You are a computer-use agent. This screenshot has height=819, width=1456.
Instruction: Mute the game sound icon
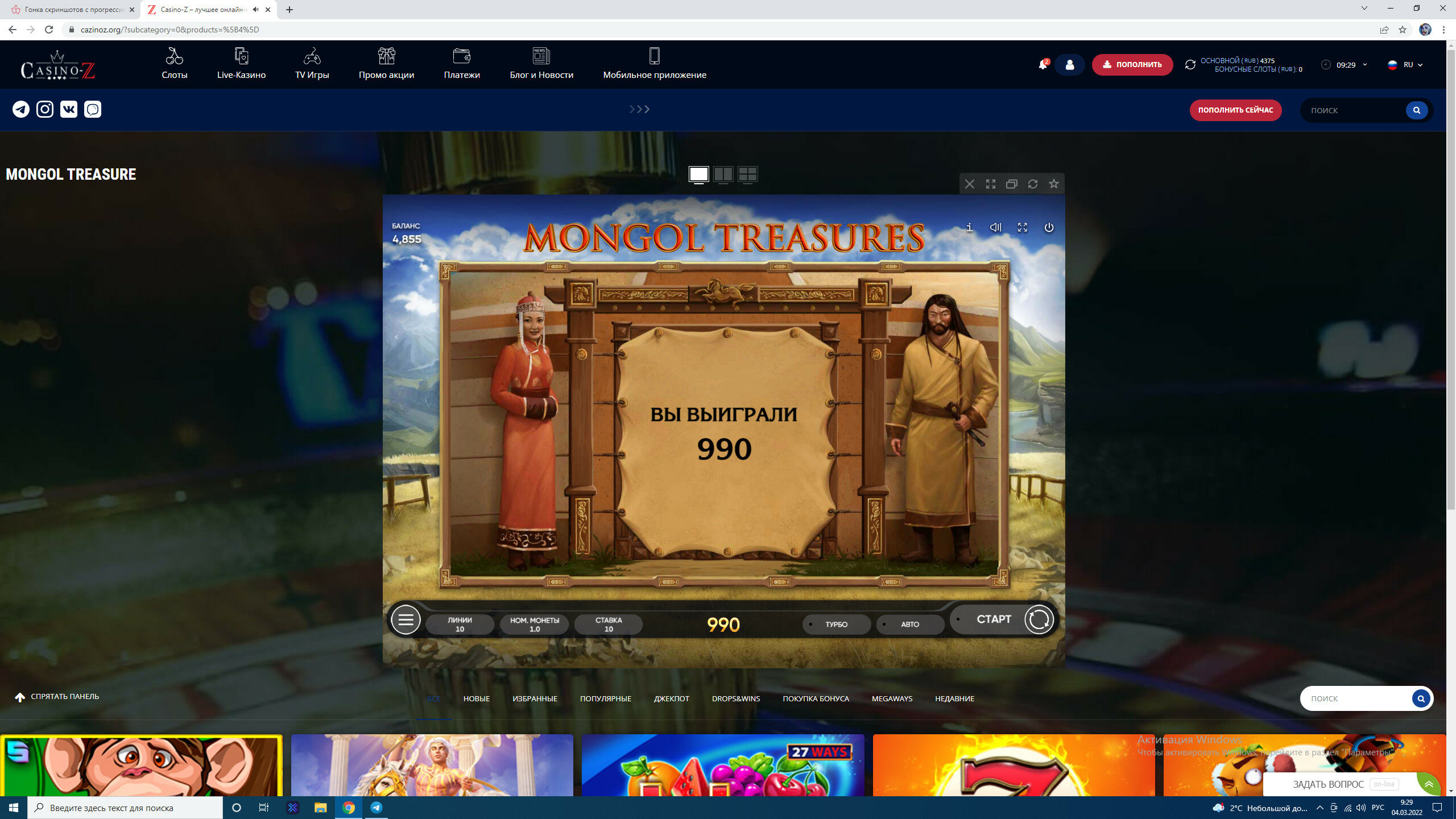tap(995, 227)
